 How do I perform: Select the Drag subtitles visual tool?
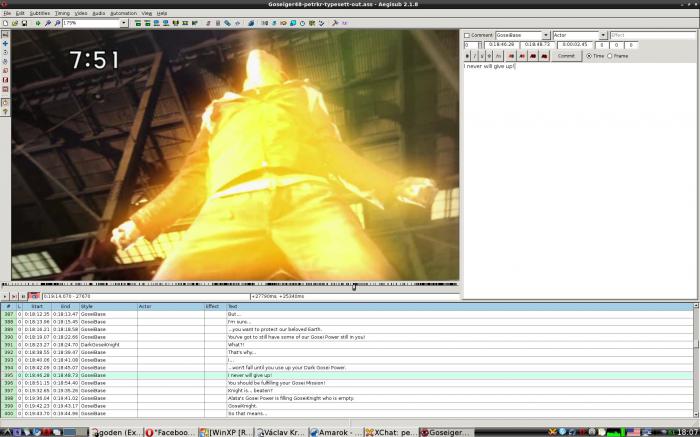tap(5, 43)
